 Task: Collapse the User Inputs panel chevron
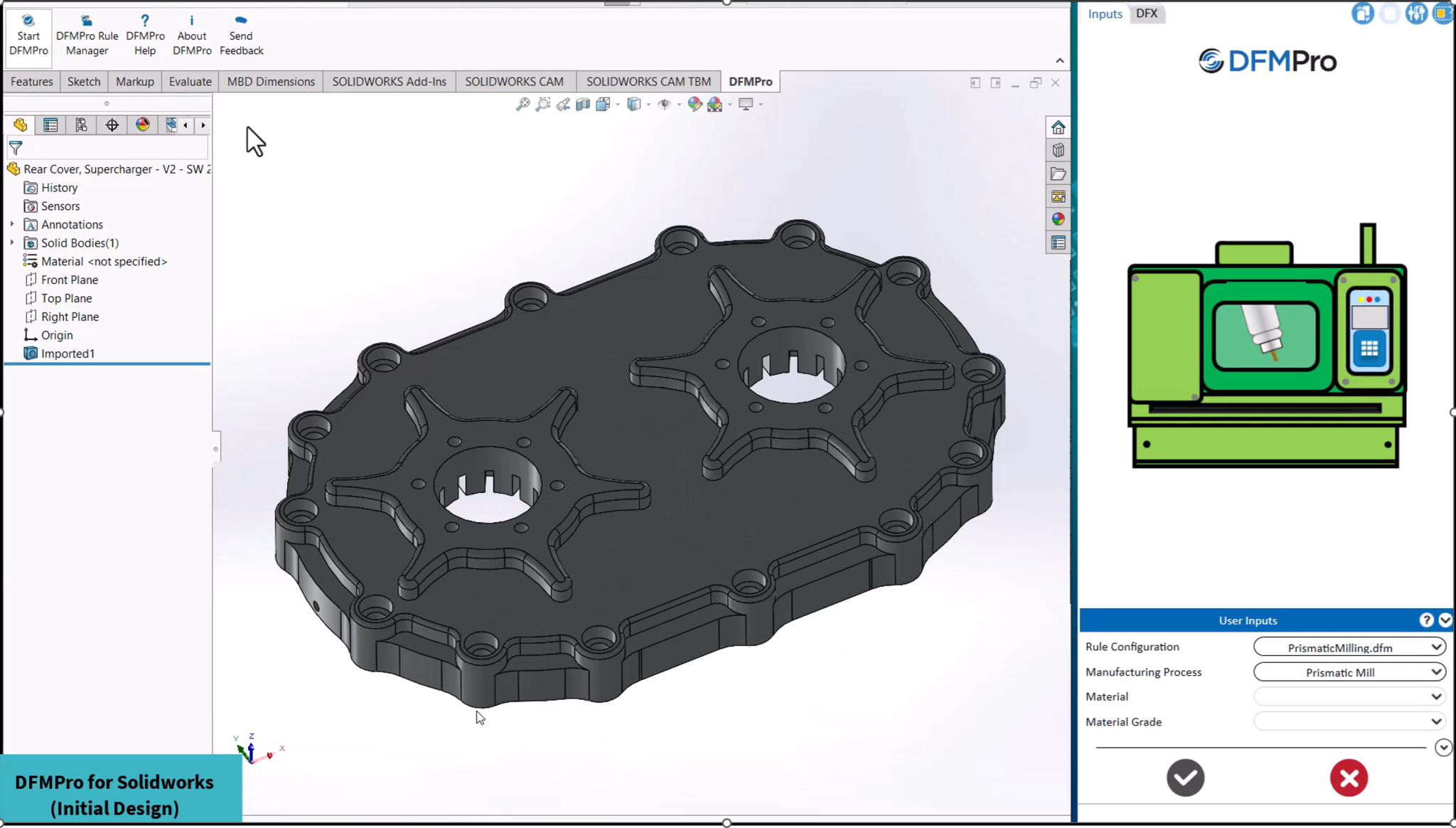[1445, 620]
